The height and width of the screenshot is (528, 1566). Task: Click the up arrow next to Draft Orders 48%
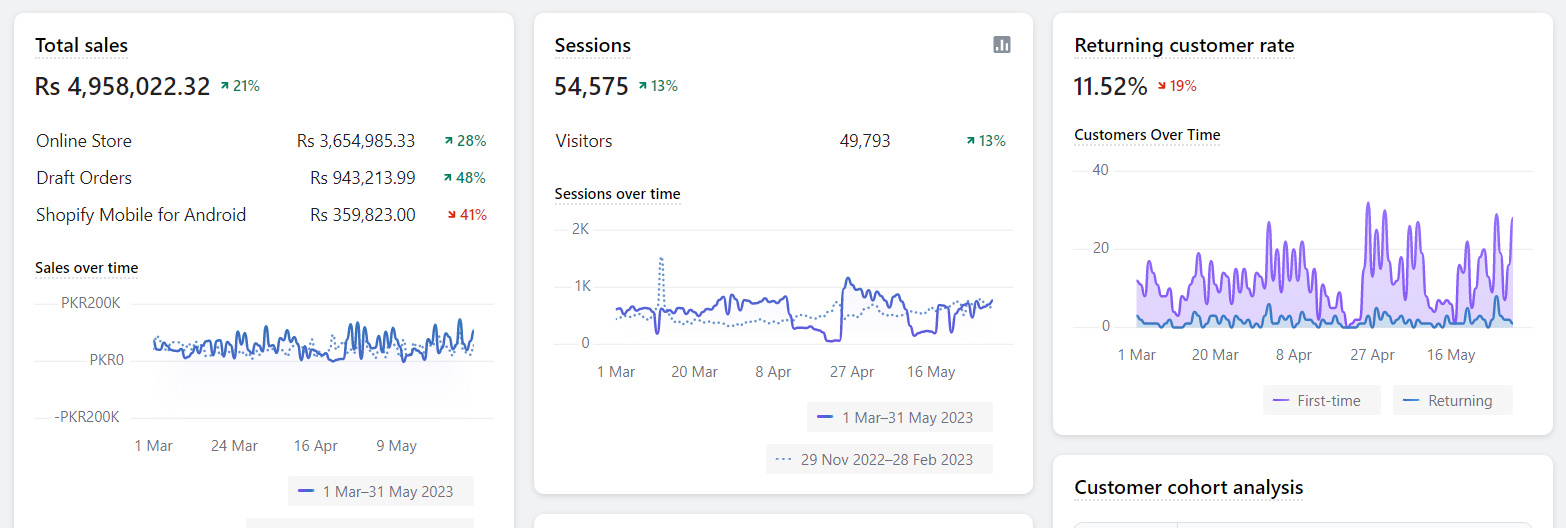click(x=449, y=178)
